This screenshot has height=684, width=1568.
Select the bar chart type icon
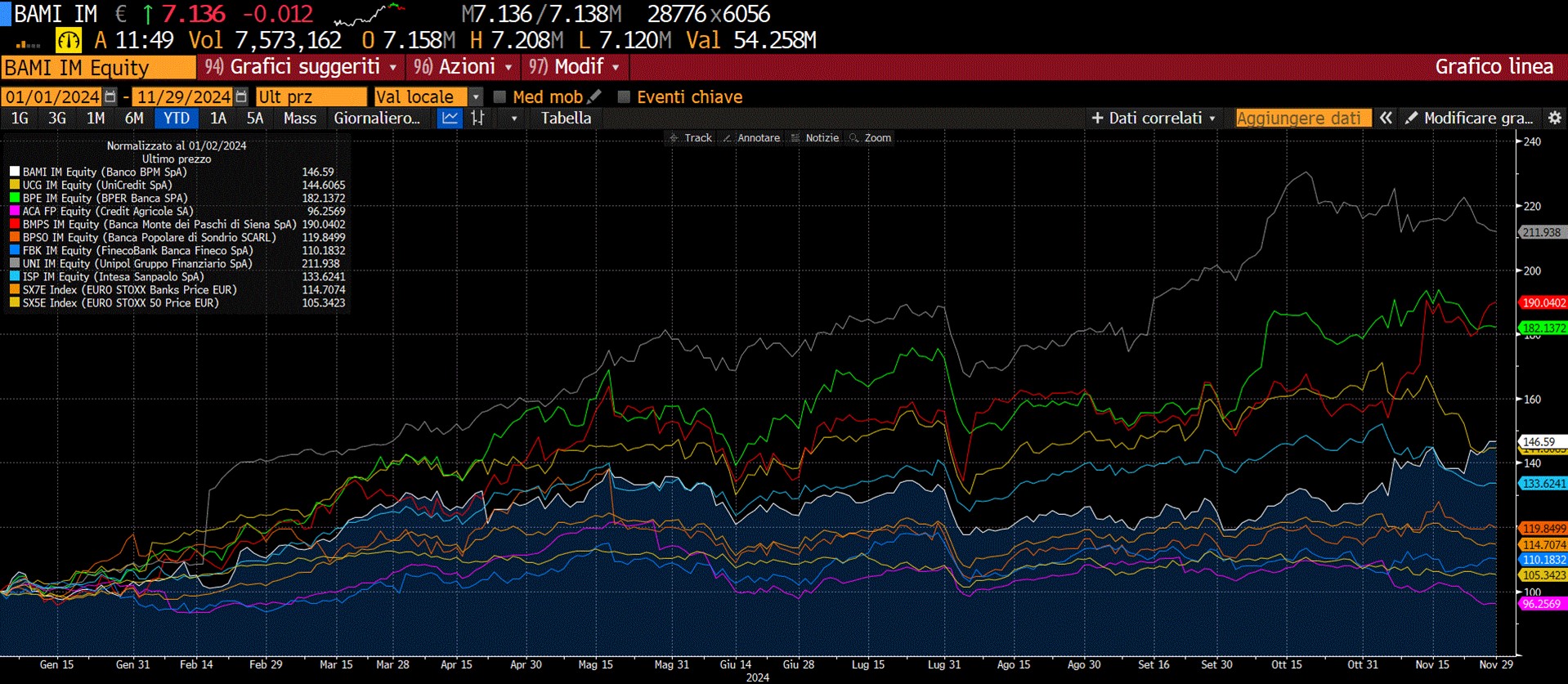478,118
